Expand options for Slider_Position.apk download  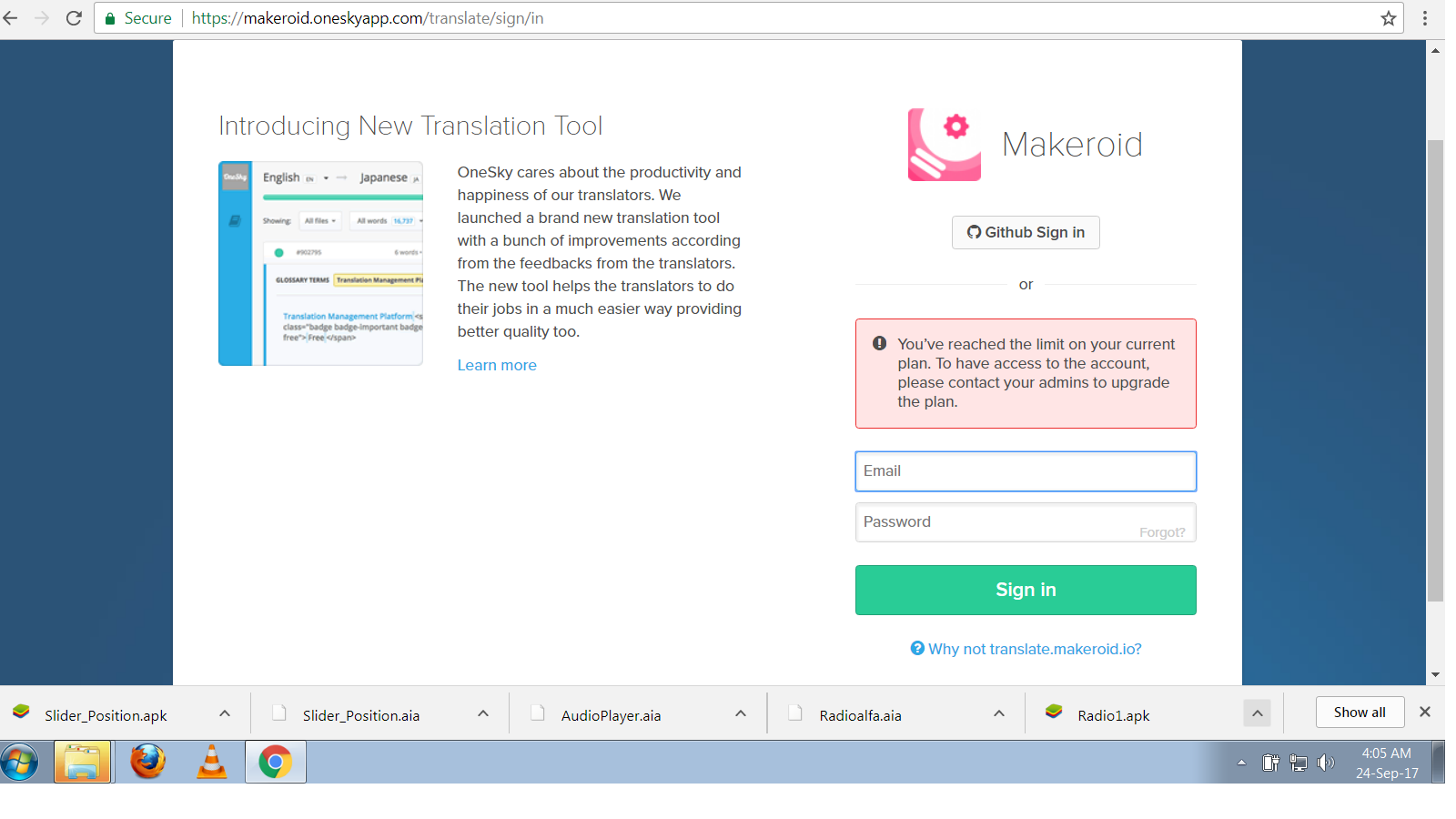(225, 714)
